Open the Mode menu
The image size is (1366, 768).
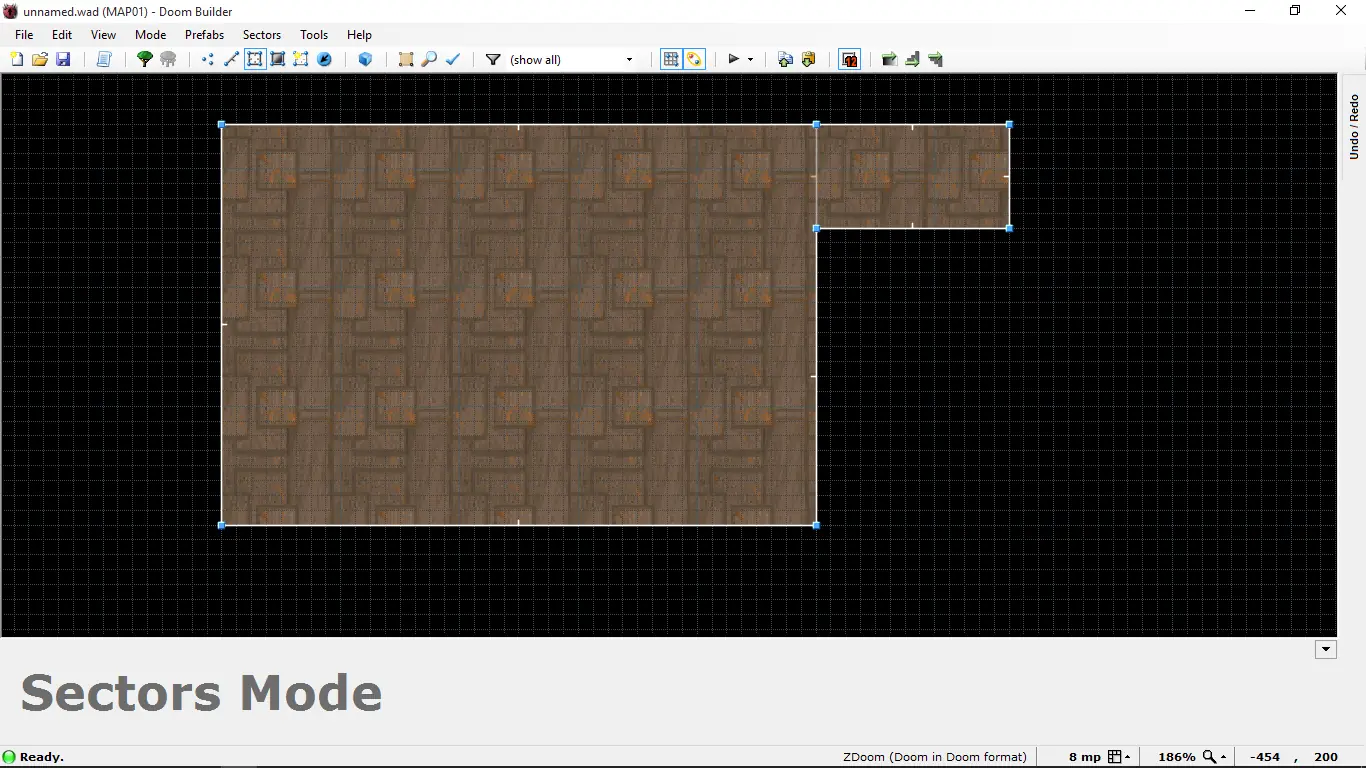(150, 35)
